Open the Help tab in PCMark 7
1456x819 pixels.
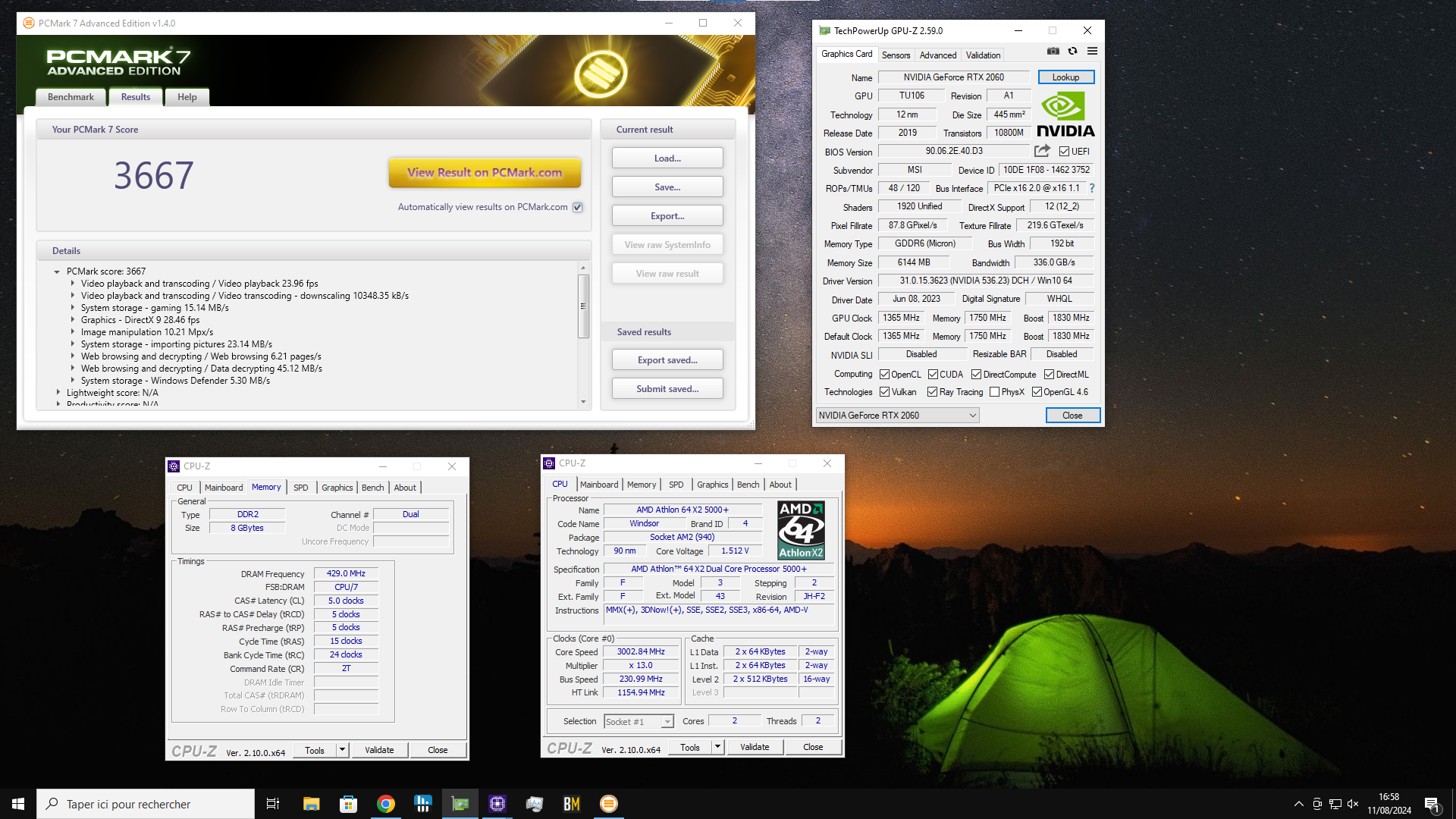coord(187,97)
